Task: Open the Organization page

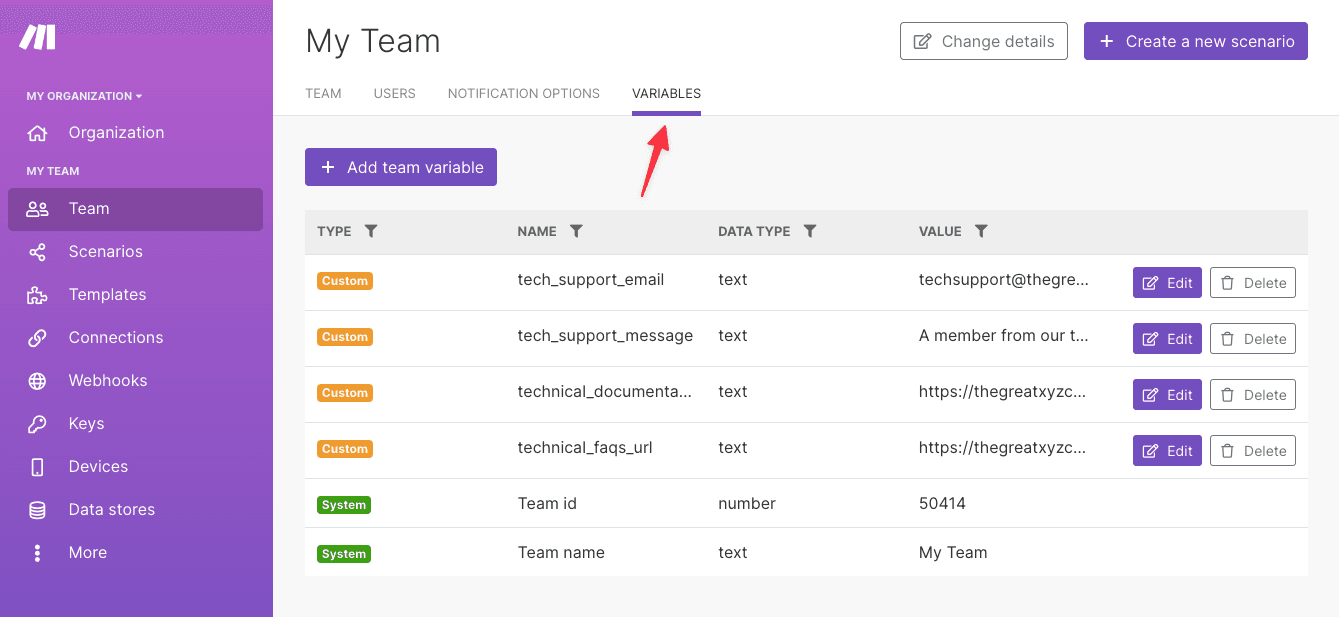Action: (x=115, y=132)
